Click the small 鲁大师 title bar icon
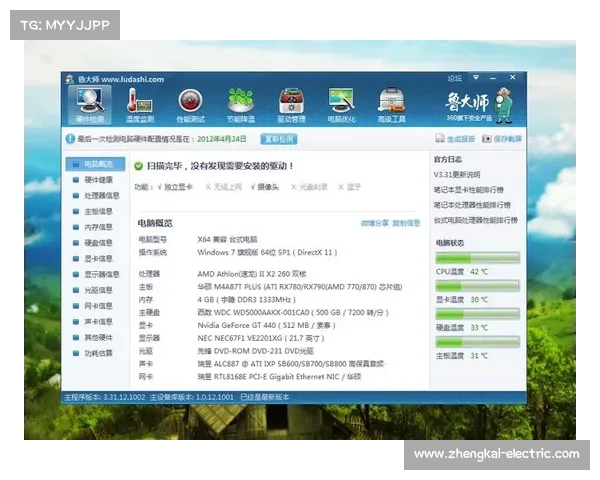This screenshot has width=600, height=480. [x=70, y=79]
